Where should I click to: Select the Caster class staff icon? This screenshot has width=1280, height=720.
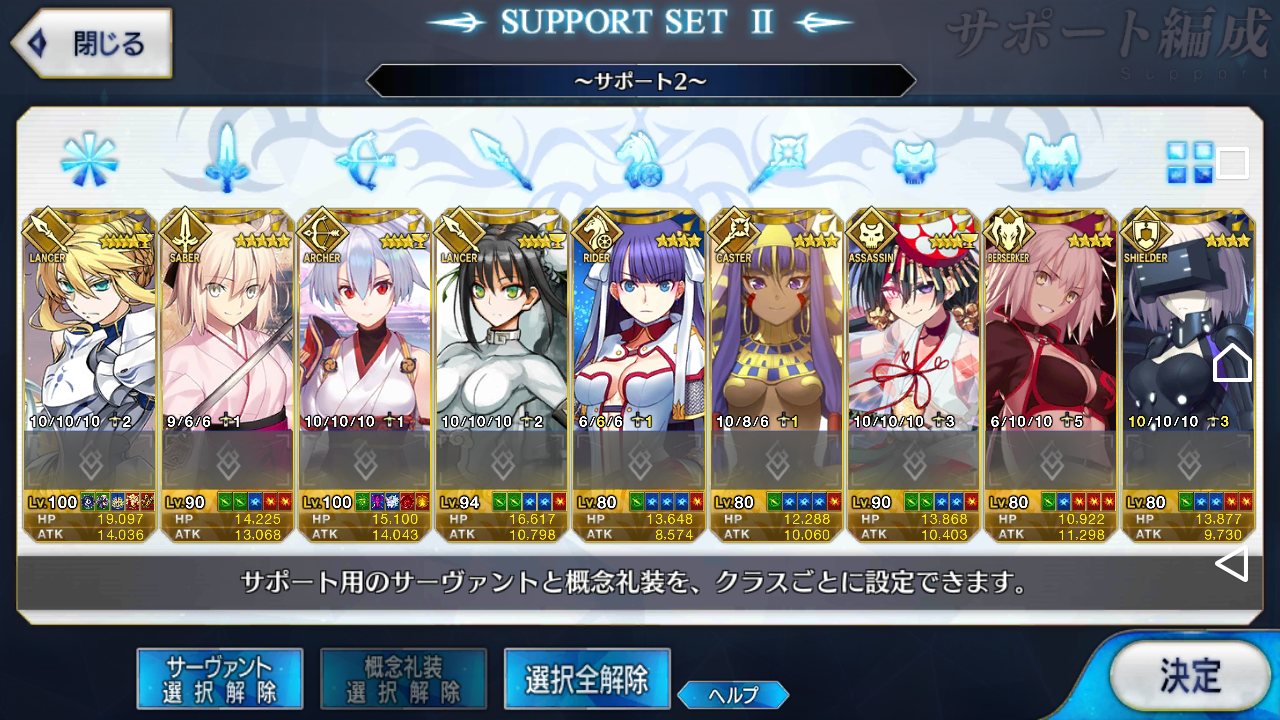[776, 159]
